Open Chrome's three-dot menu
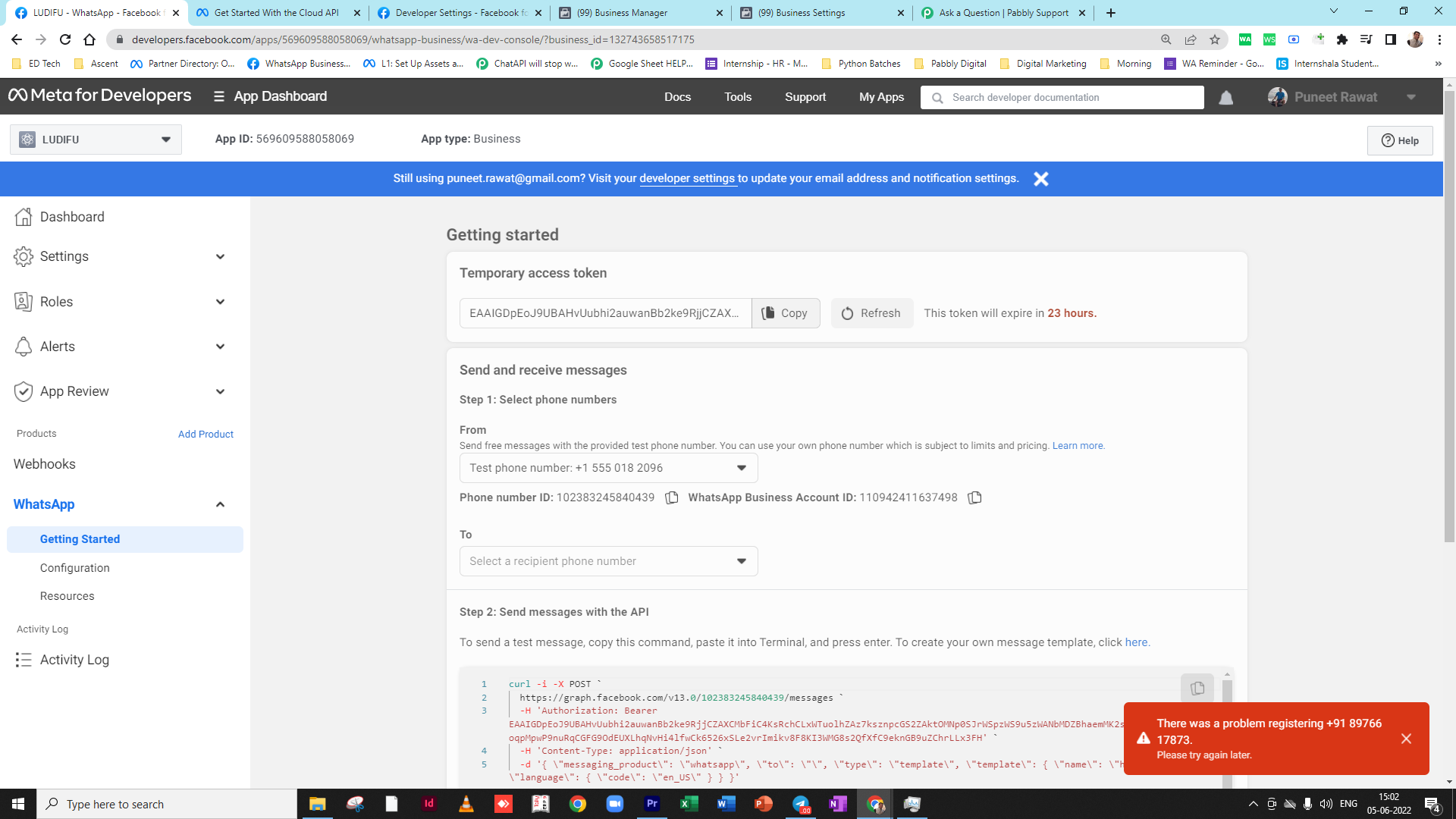 (1439, 39)
